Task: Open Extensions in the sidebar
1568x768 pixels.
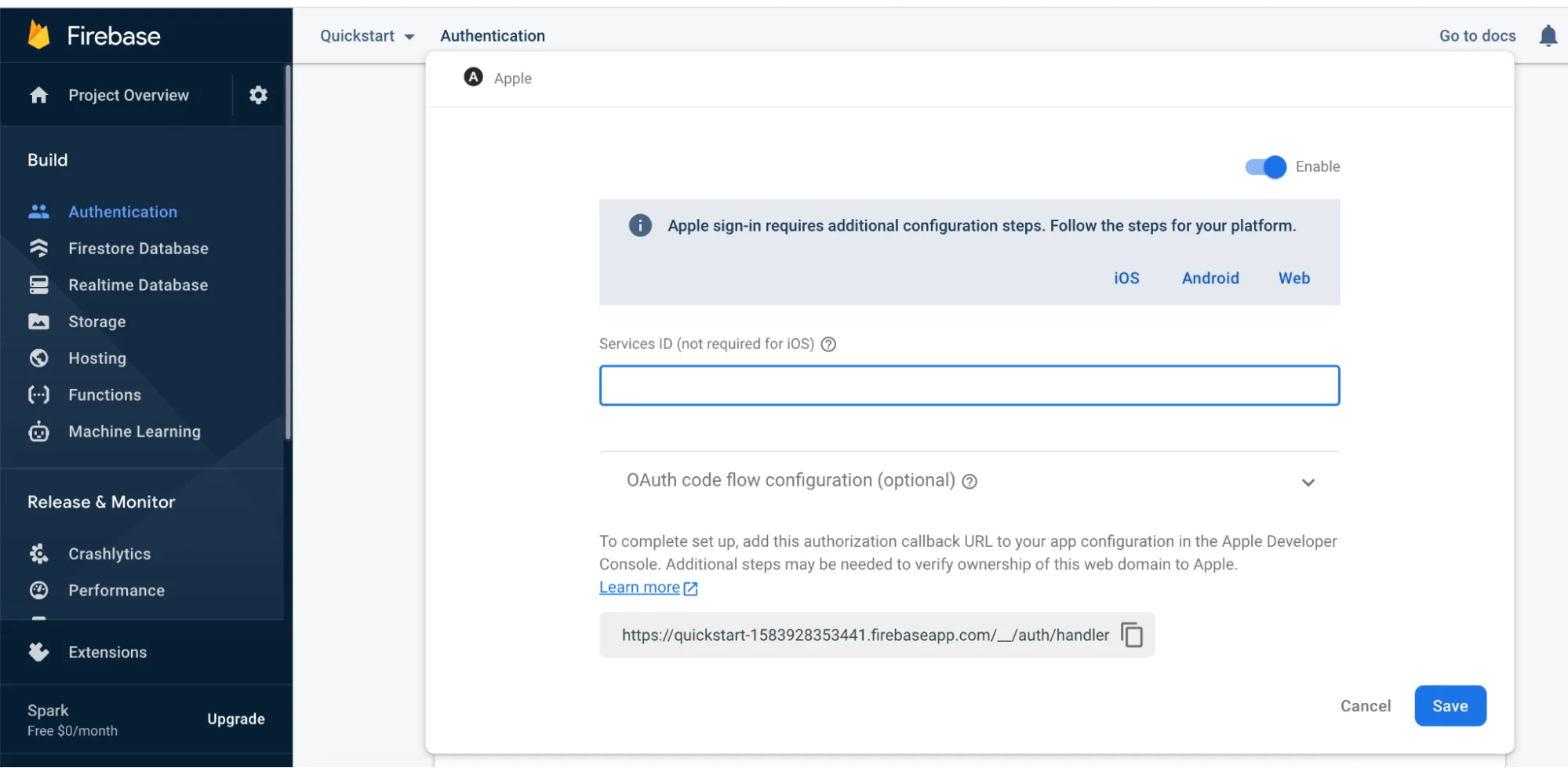Action: [x=107, y=653]
